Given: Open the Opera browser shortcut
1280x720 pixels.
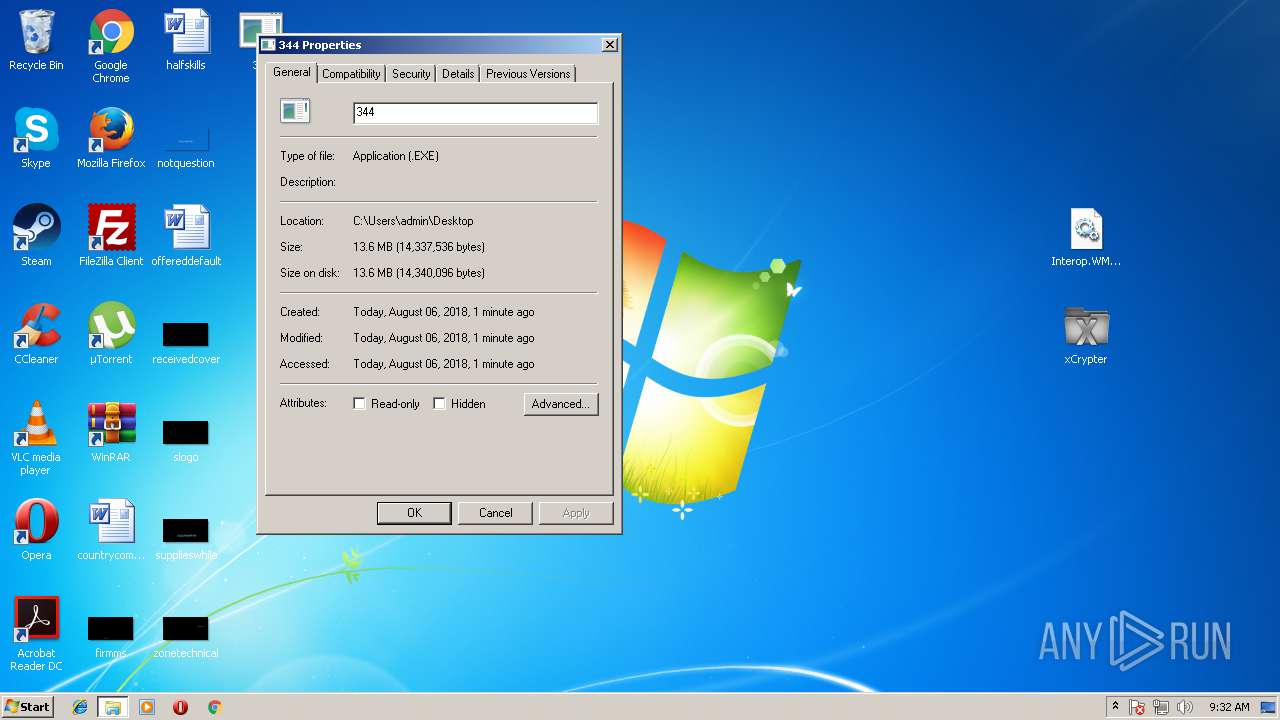Looking at the screenshot, I should pyautogui.click(x=36, y=531).
